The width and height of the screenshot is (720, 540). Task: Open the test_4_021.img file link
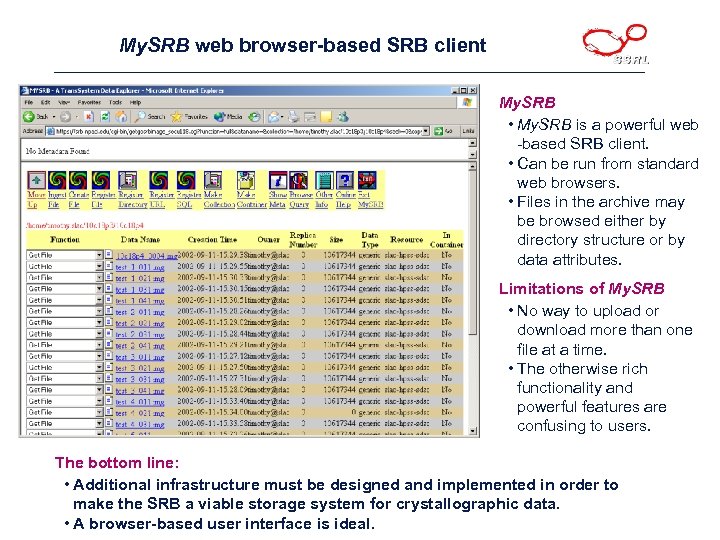click(x=140, y=413)
